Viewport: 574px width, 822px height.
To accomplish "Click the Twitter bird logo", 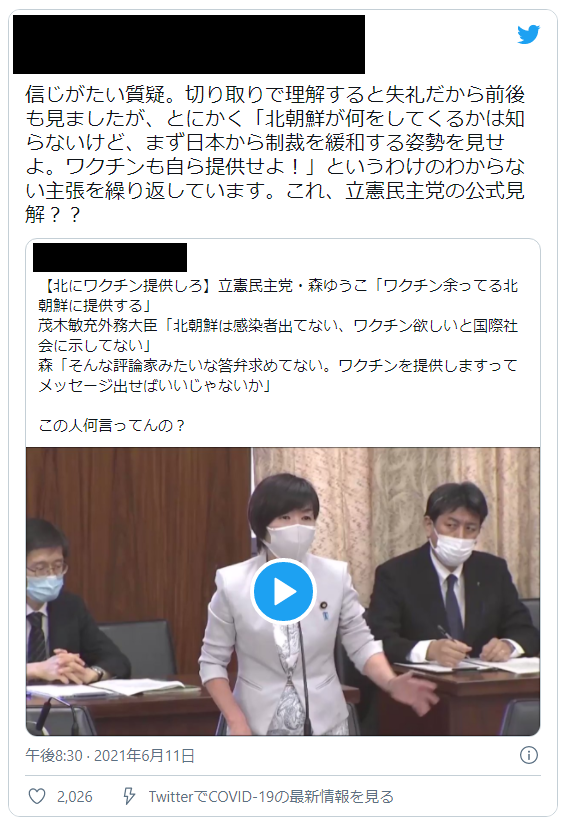I will pos(528,35).
